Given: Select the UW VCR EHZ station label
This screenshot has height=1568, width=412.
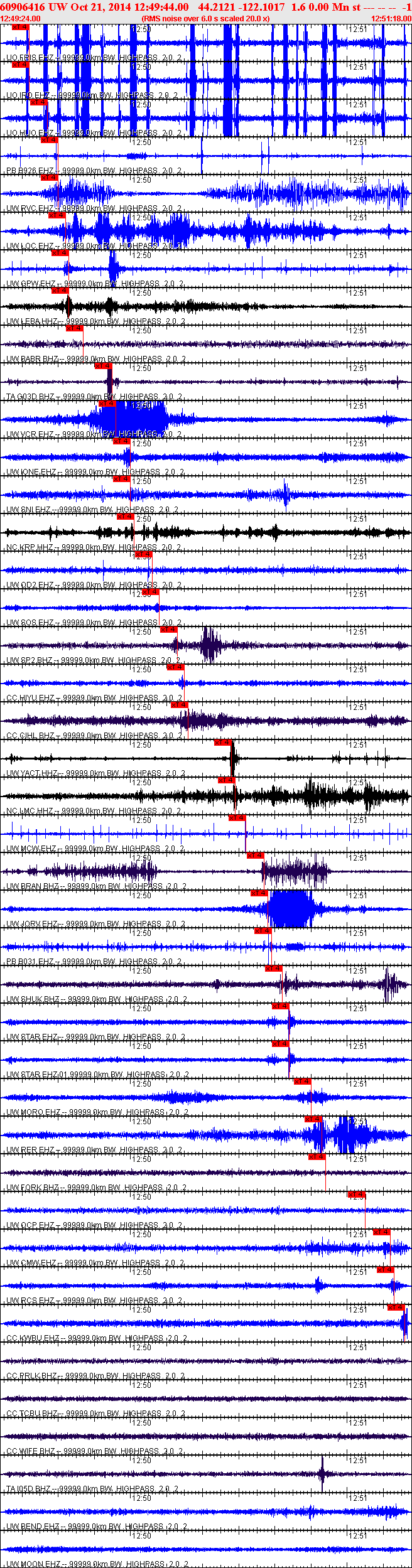Looking at the screenshot, I should (94, 434).
